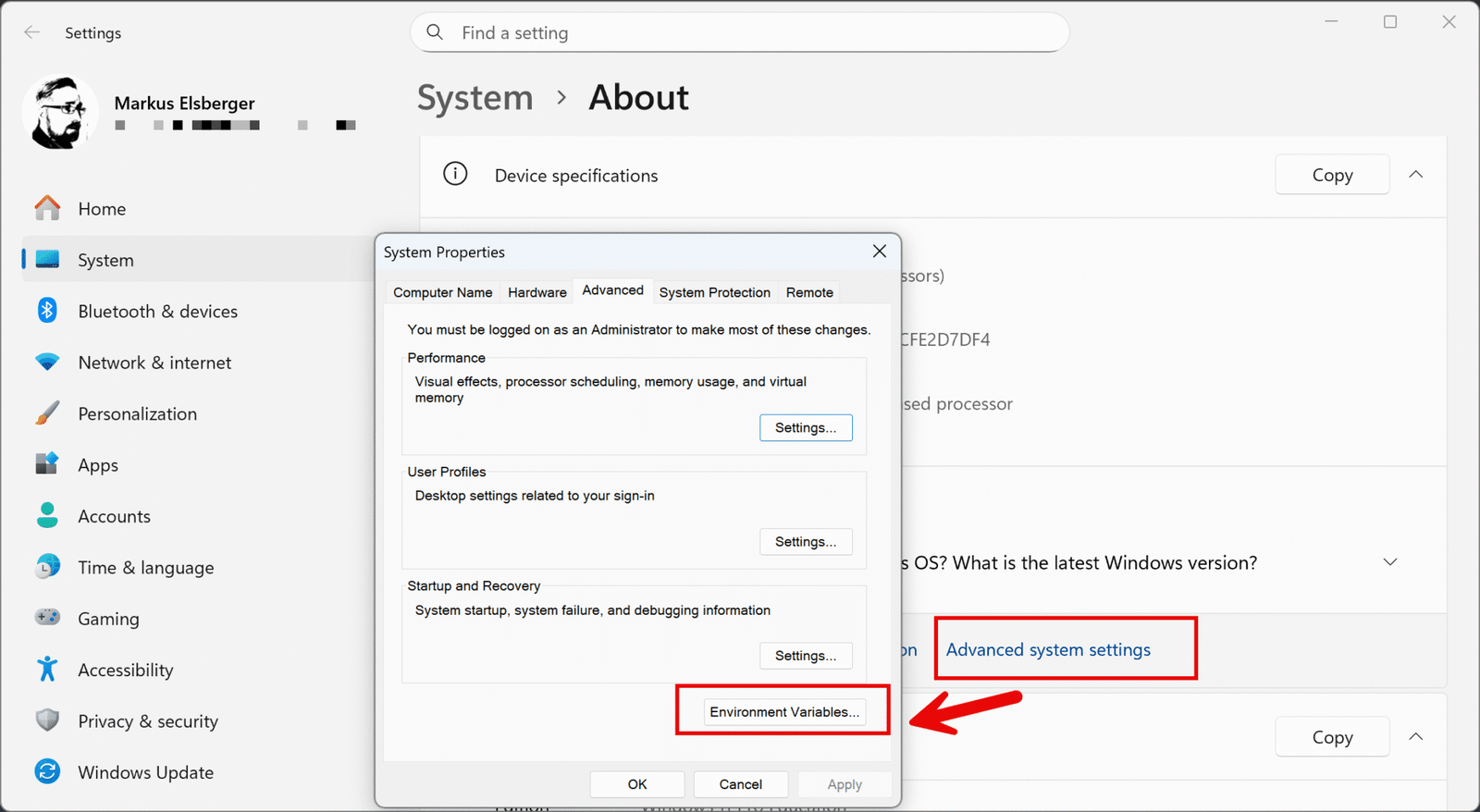
Task: Click the lower Copy button
Action: pyautogui.click(x=1332, y=737)
